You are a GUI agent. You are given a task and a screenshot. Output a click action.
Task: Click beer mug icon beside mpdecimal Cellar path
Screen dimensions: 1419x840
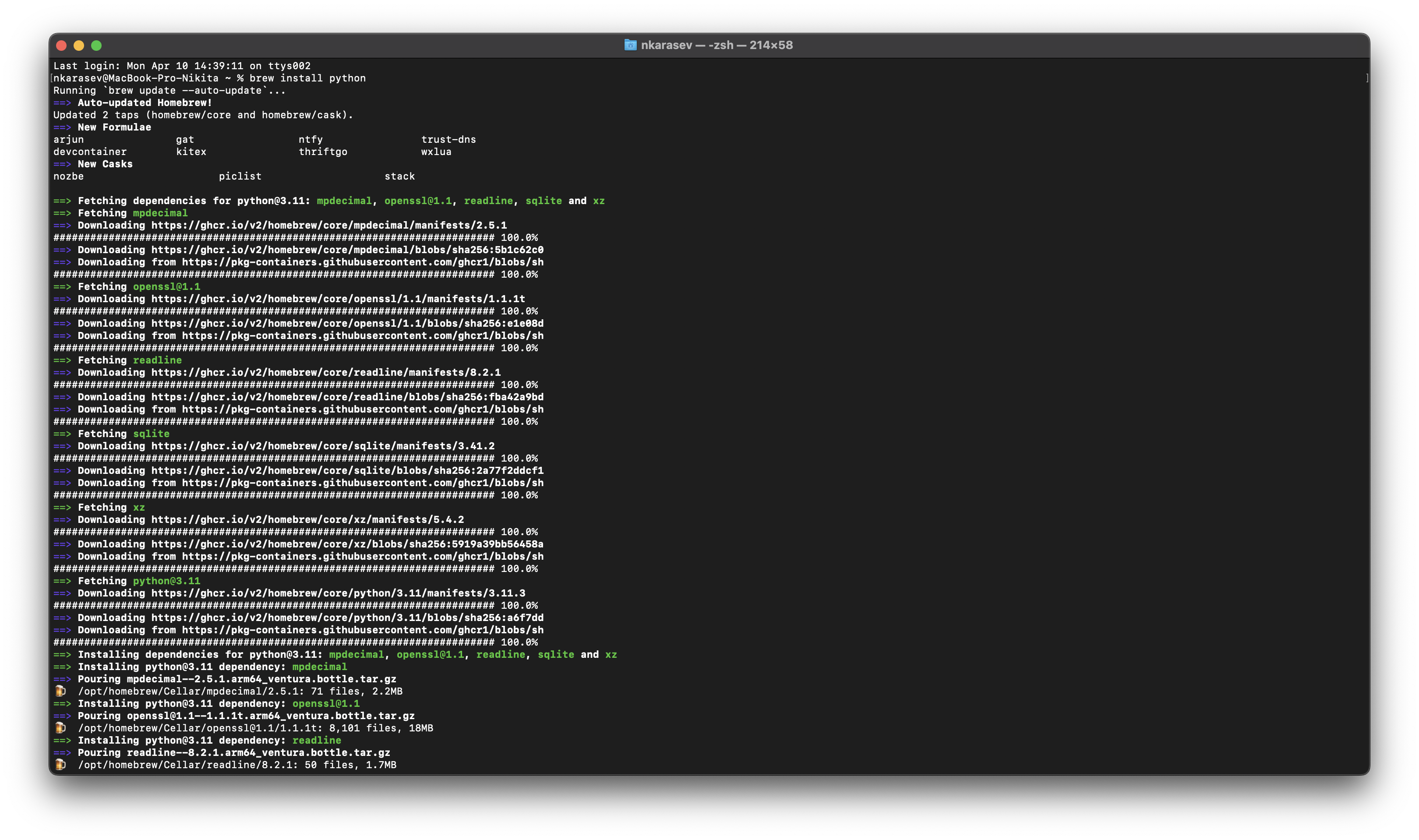tap(60, 691)
